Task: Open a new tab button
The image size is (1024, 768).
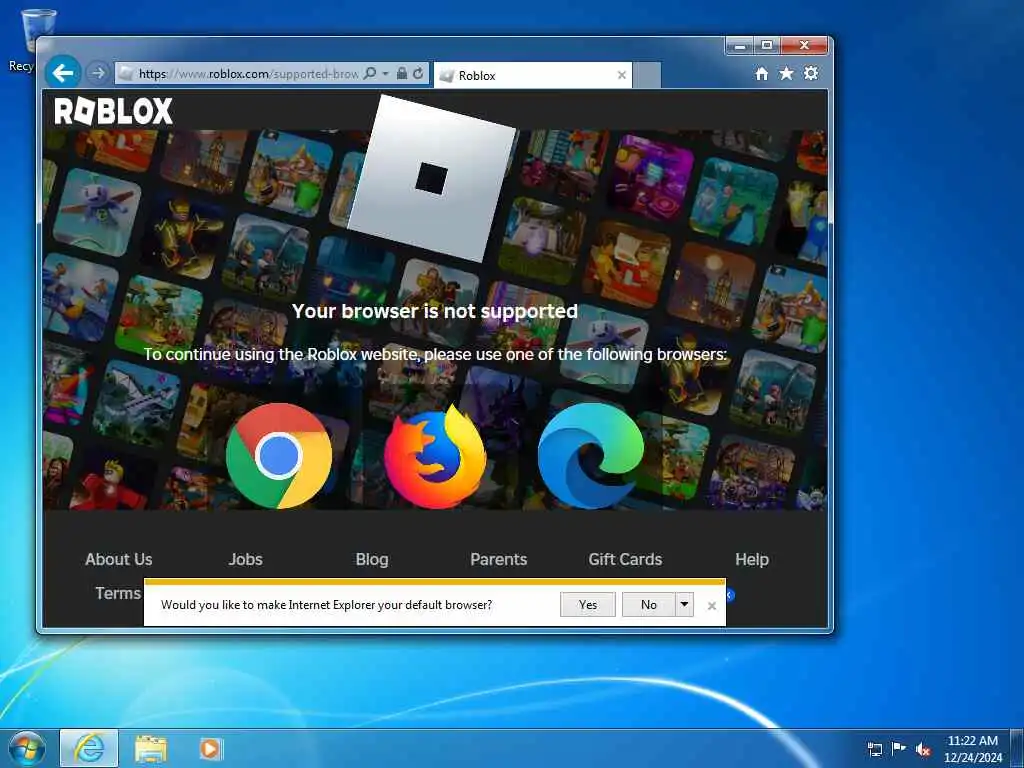Action: (x=647, y=75)
